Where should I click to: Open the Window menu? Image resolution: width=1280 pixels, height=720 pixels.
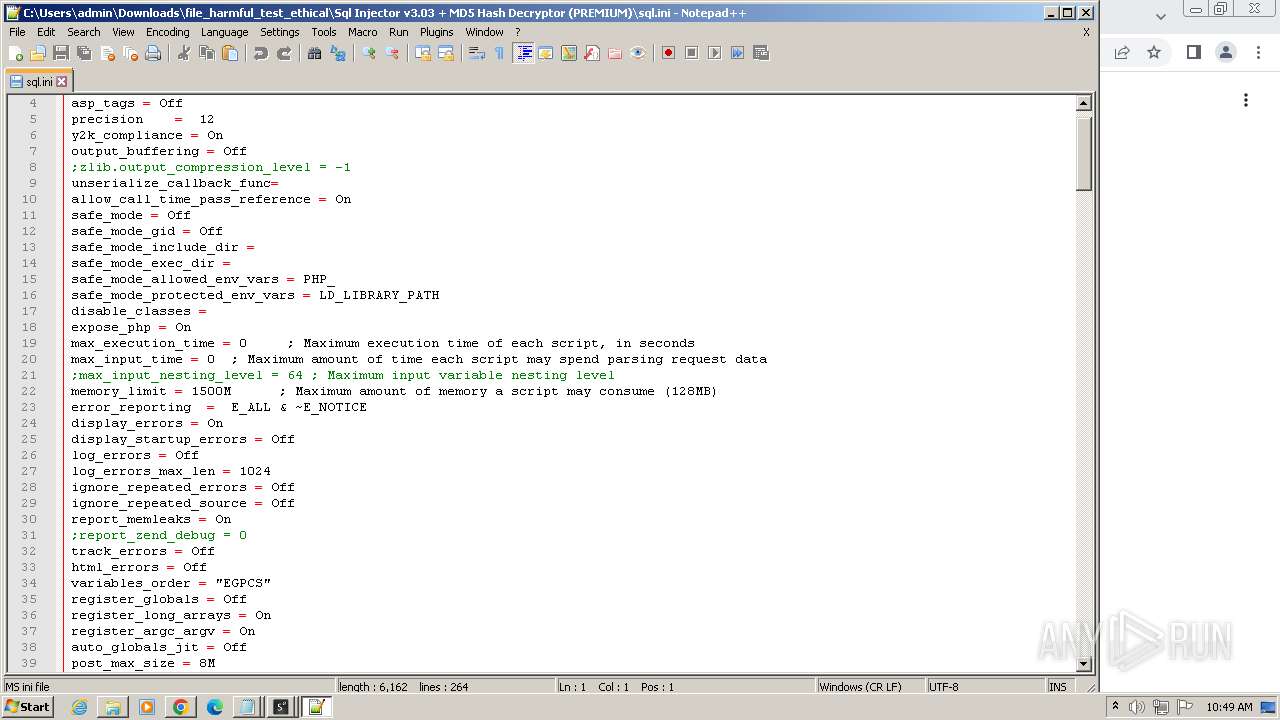484,32
